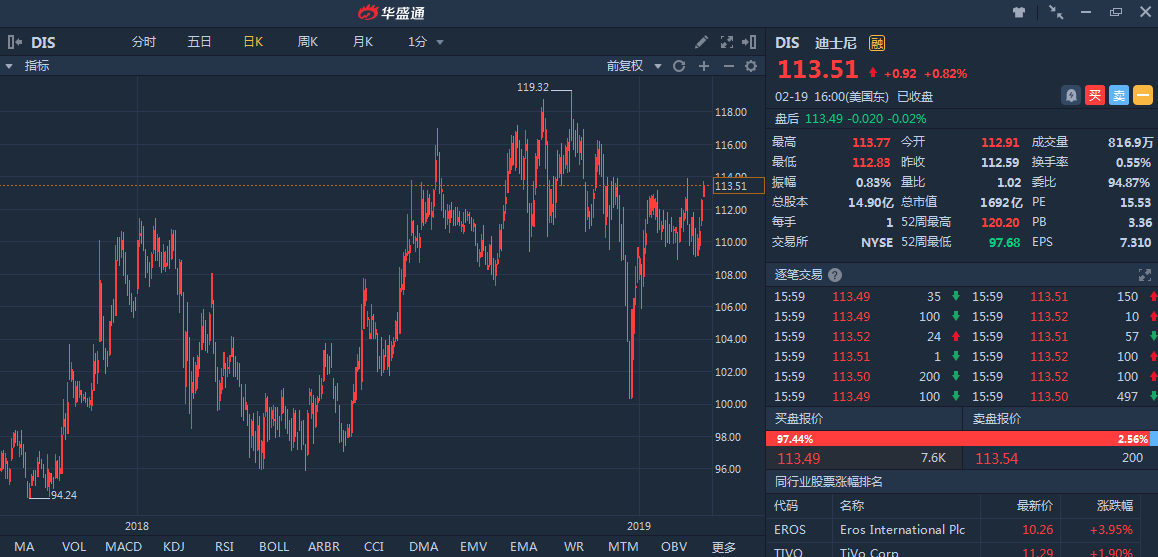This screenshot has width=1158, height=557.
Task: Switch to 五日 five-day tab
Action: coord(199,42)
